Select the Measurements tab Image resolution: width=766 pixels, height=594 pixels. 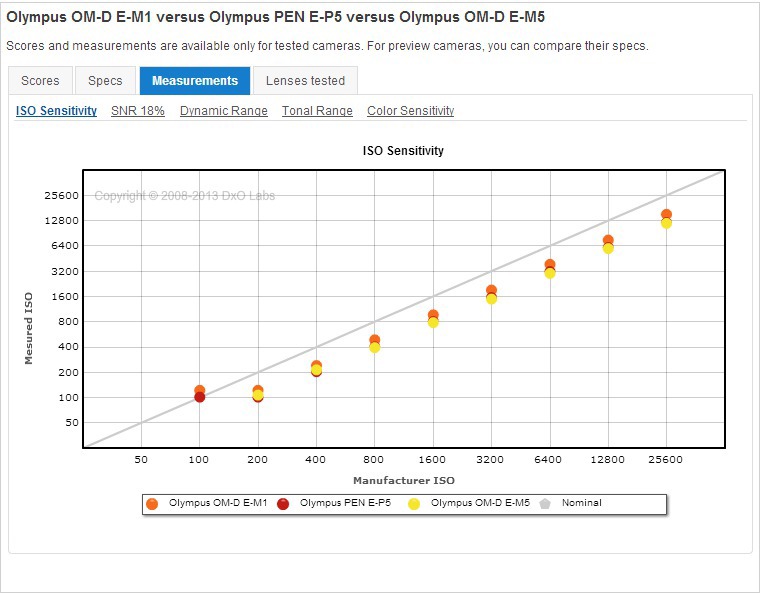(195, 81)
